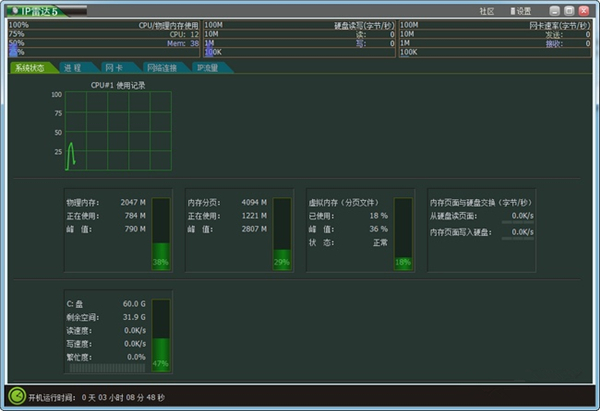Select the 状态 value 正常

[x=380, y=243]
